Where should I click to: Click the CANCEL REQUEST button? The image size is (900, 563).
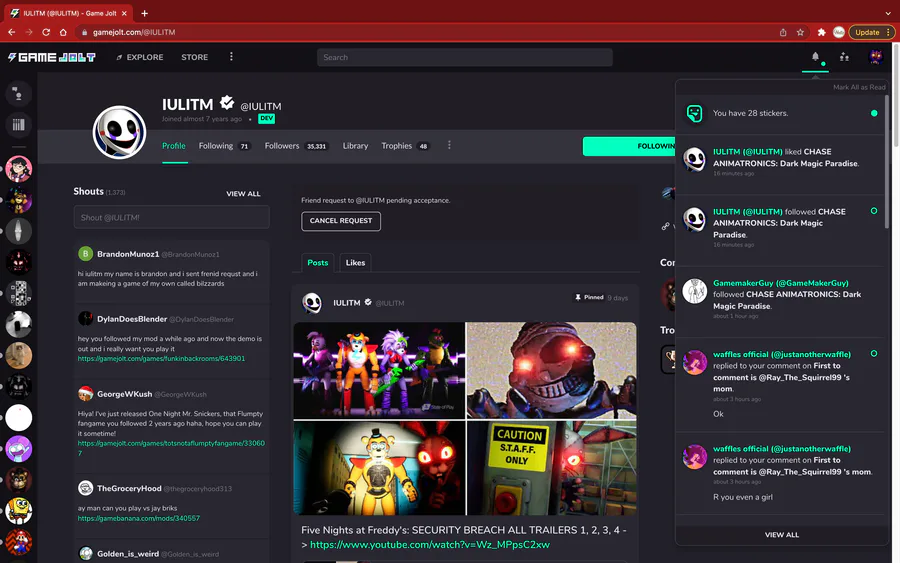[341, 221]
